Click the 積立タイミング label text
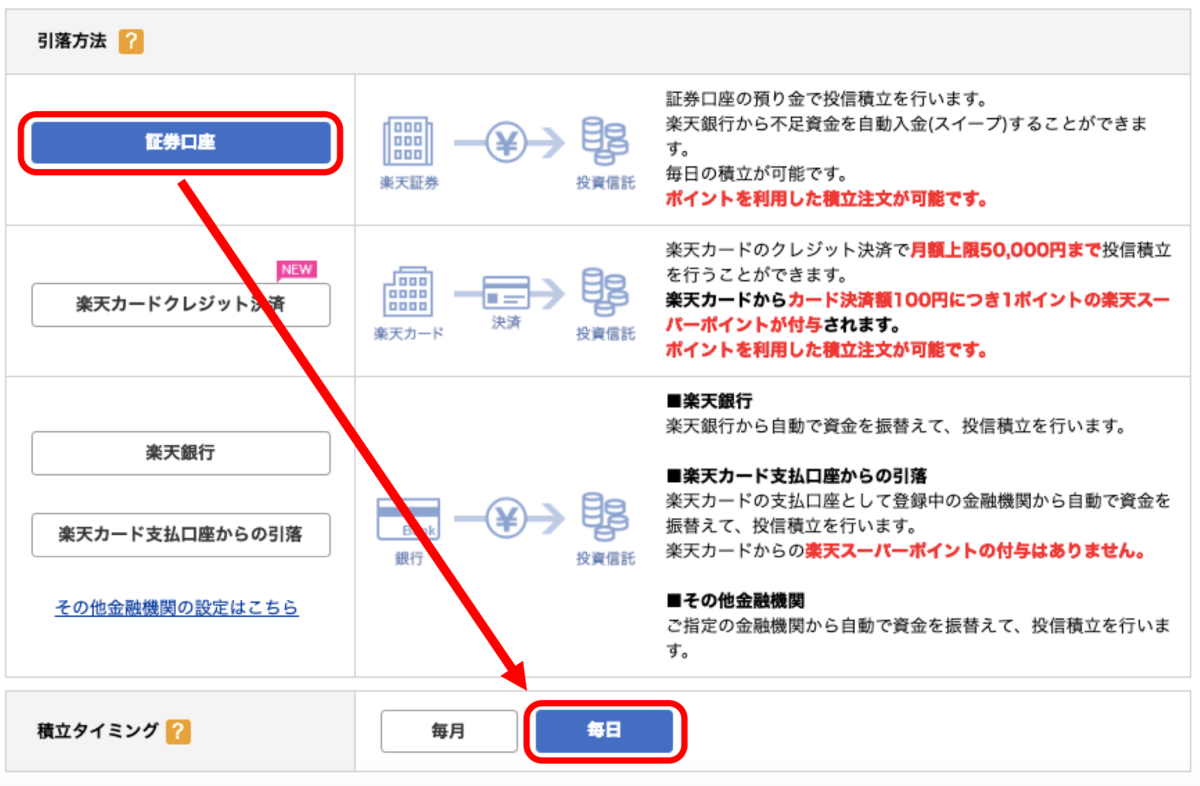 [96, 731]
